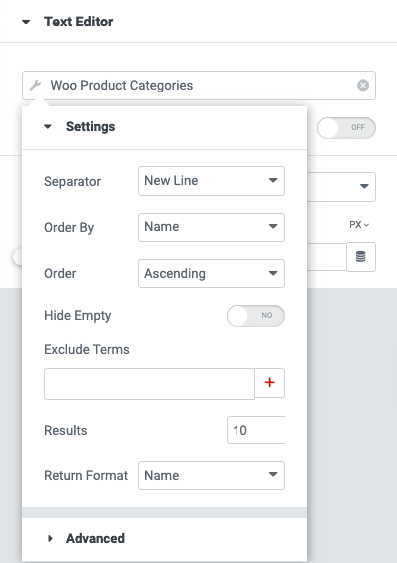This screenshot has height=563, width=397.
Task: Clear the Woo Product Categories dynamic tag
Action: point(363,85)
